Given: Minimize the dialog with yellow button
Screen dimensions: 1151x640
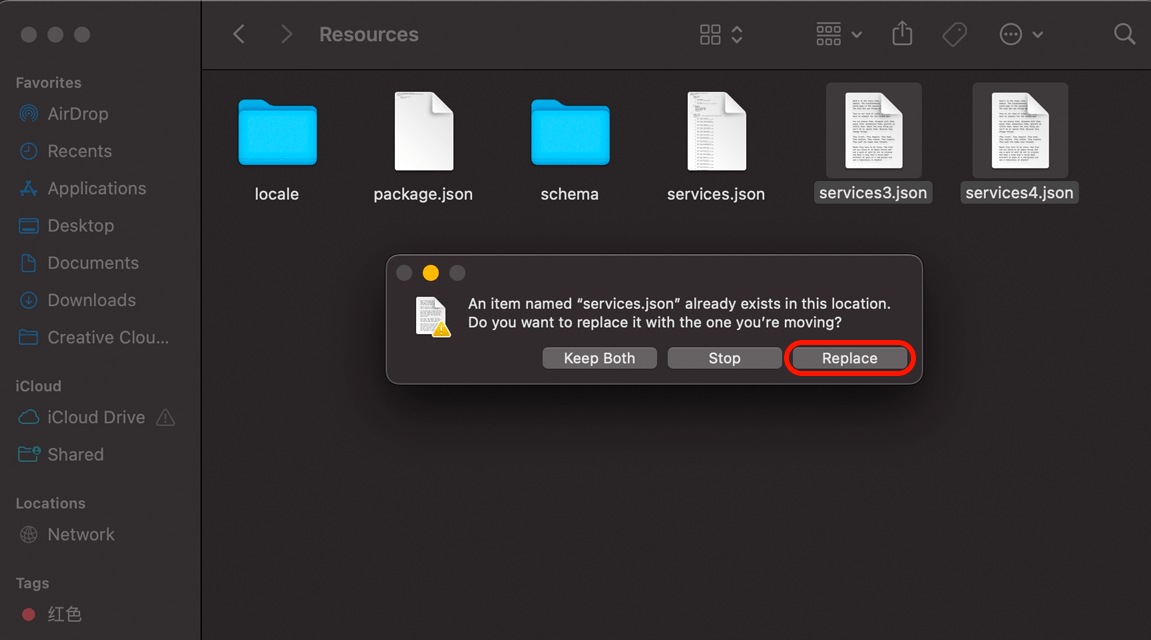Looking at the screenshot, I should point(431,273).
